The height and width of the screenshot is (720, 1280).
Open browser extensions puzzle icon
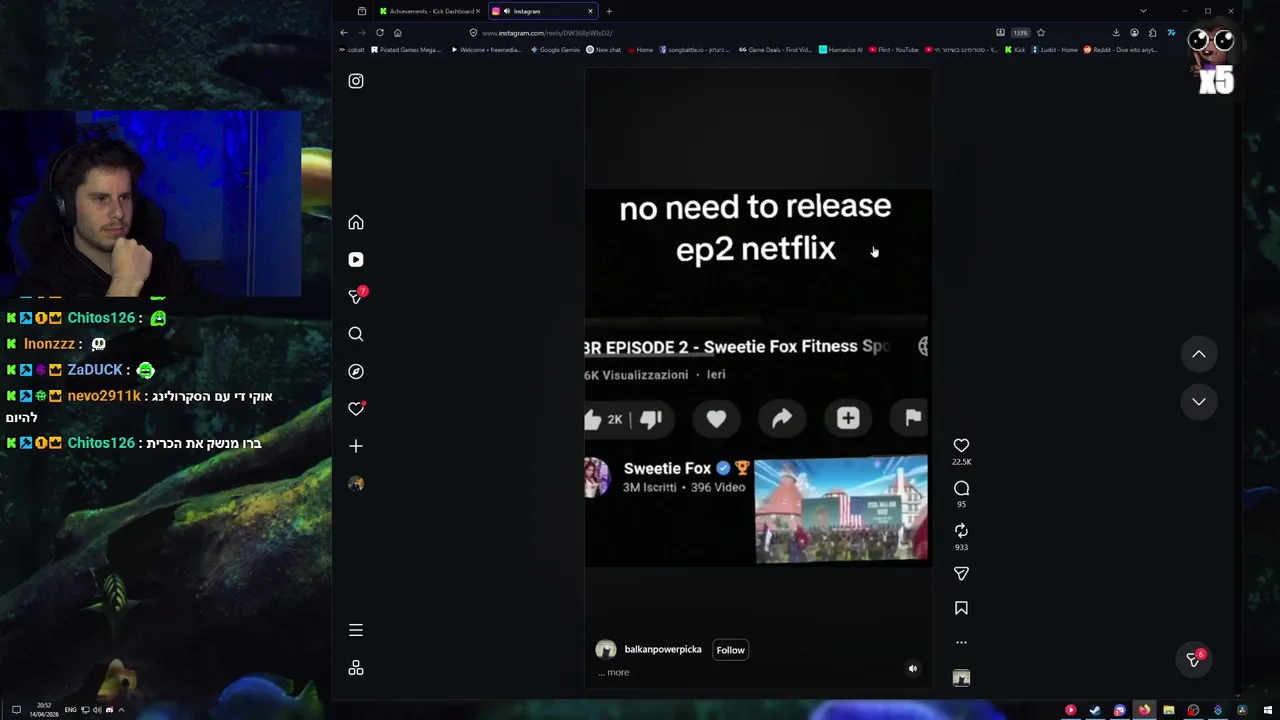1152,33
